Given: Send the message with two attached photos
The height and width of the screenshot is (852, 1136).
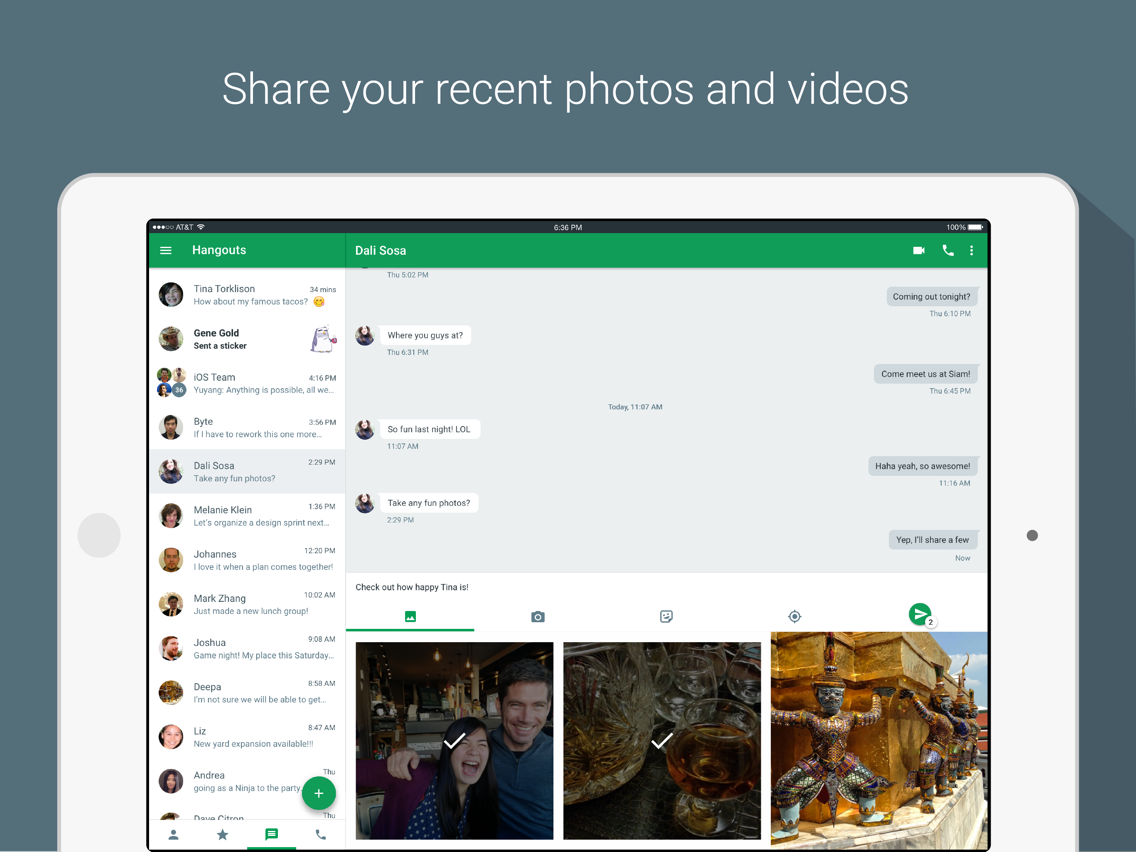Looking at the screenshot, I should 921,615.
